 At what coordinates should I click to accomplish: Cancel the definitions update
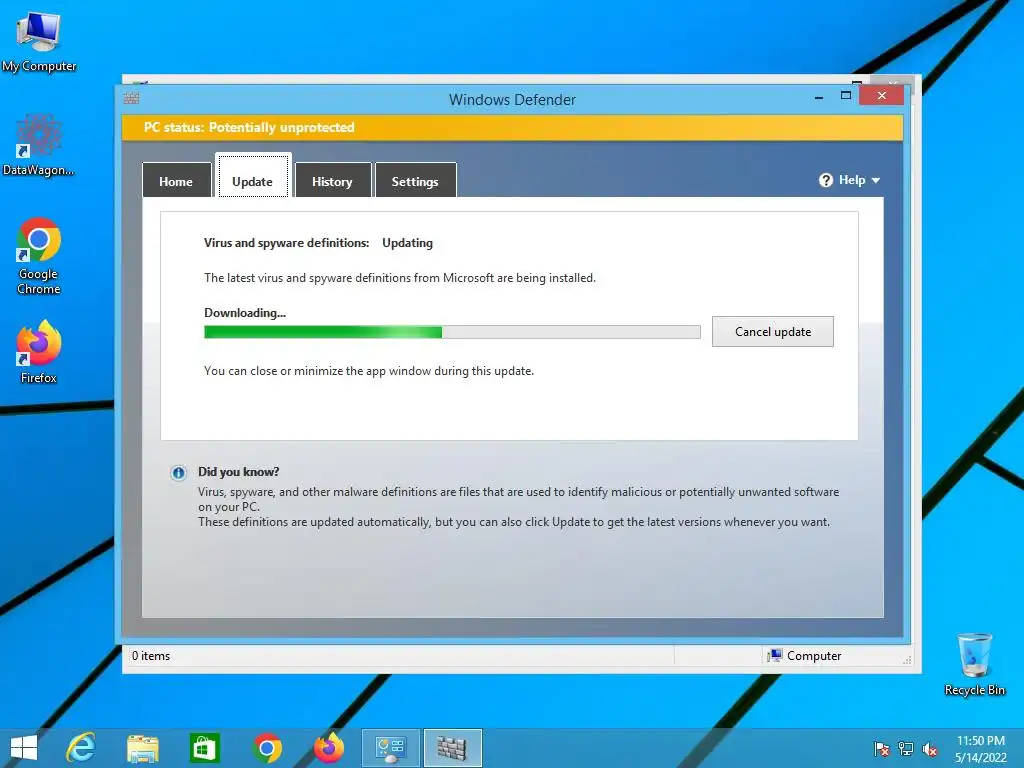(x=773, y=332)
